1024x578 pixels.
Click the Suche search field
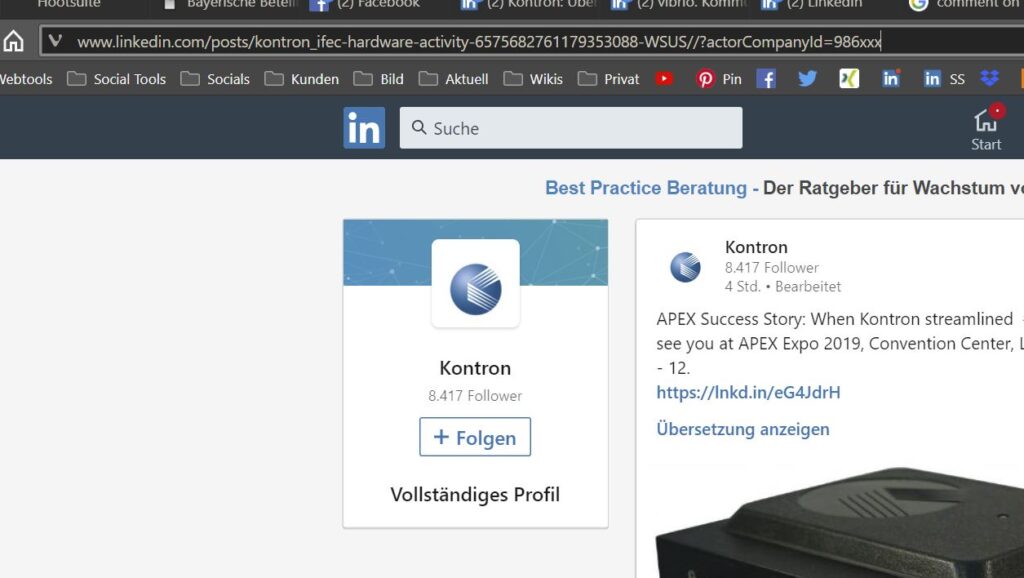point(571,128)
